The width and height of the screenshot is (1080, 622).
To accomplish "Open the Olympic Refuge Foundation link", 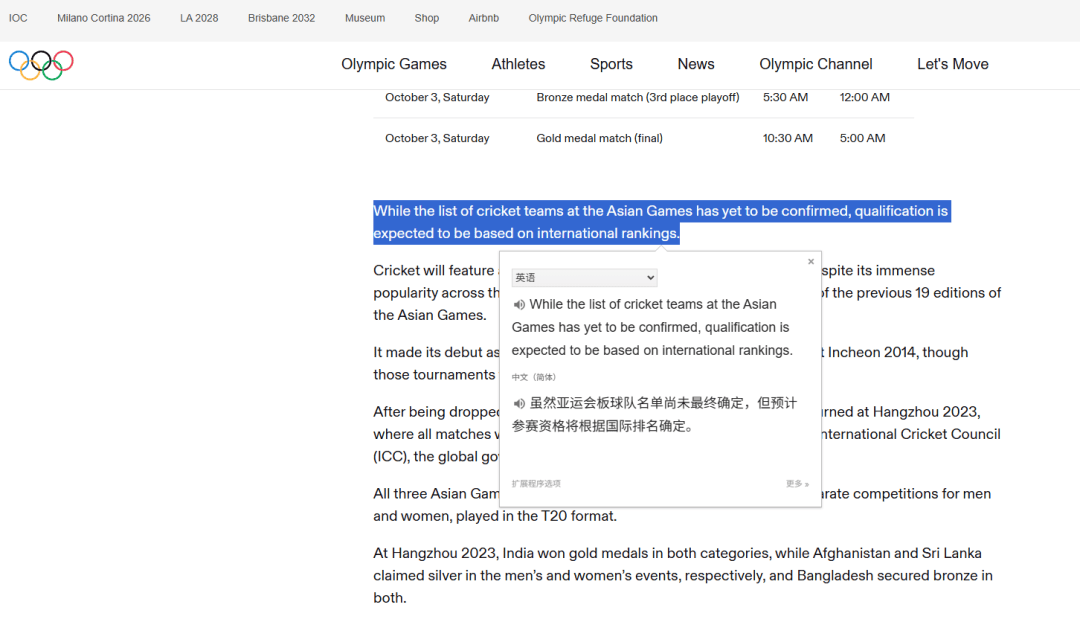I will coord(593,18).
